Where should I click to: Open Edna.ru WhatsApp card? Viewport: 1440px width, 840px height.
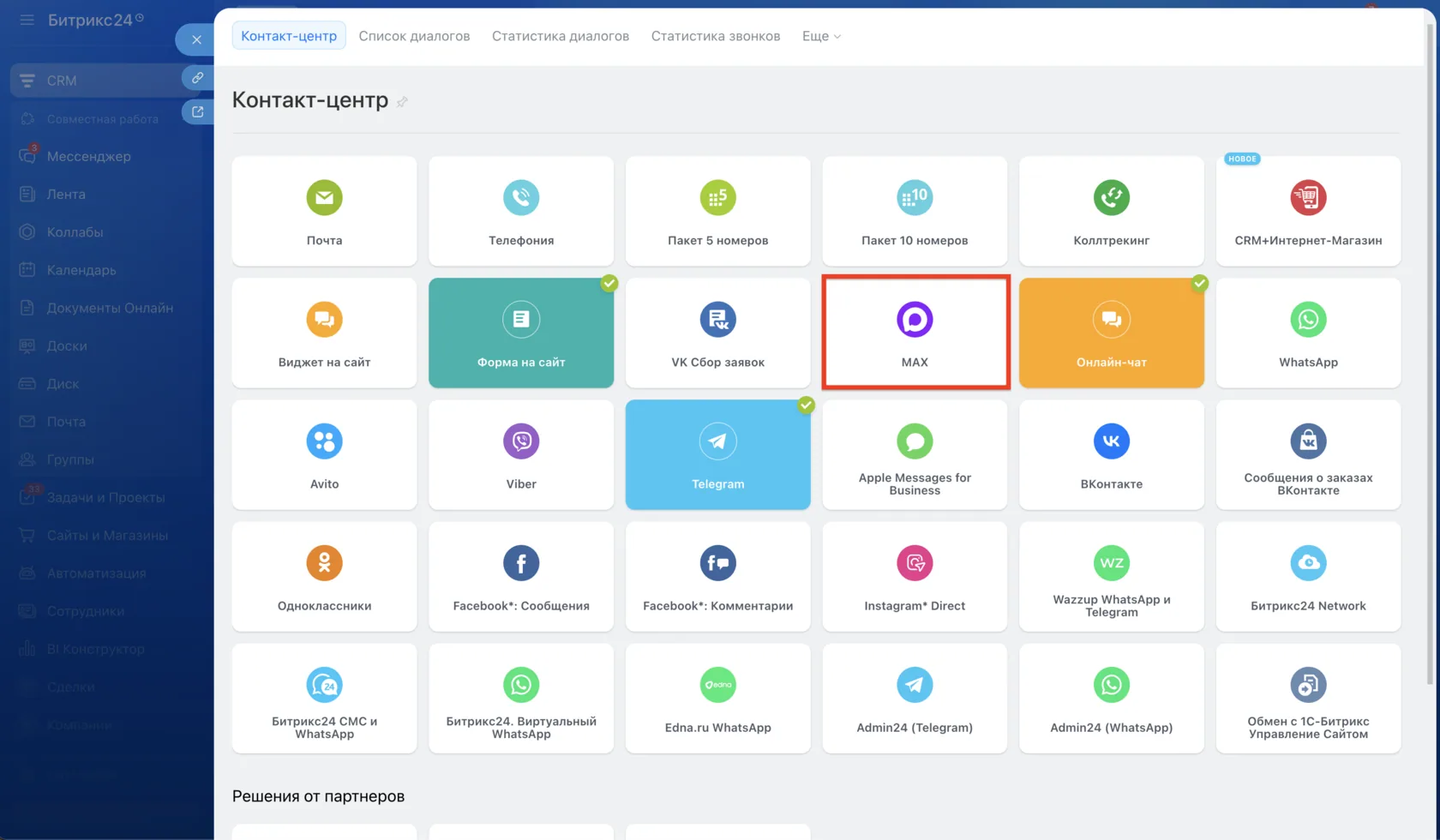pos(717,698)
